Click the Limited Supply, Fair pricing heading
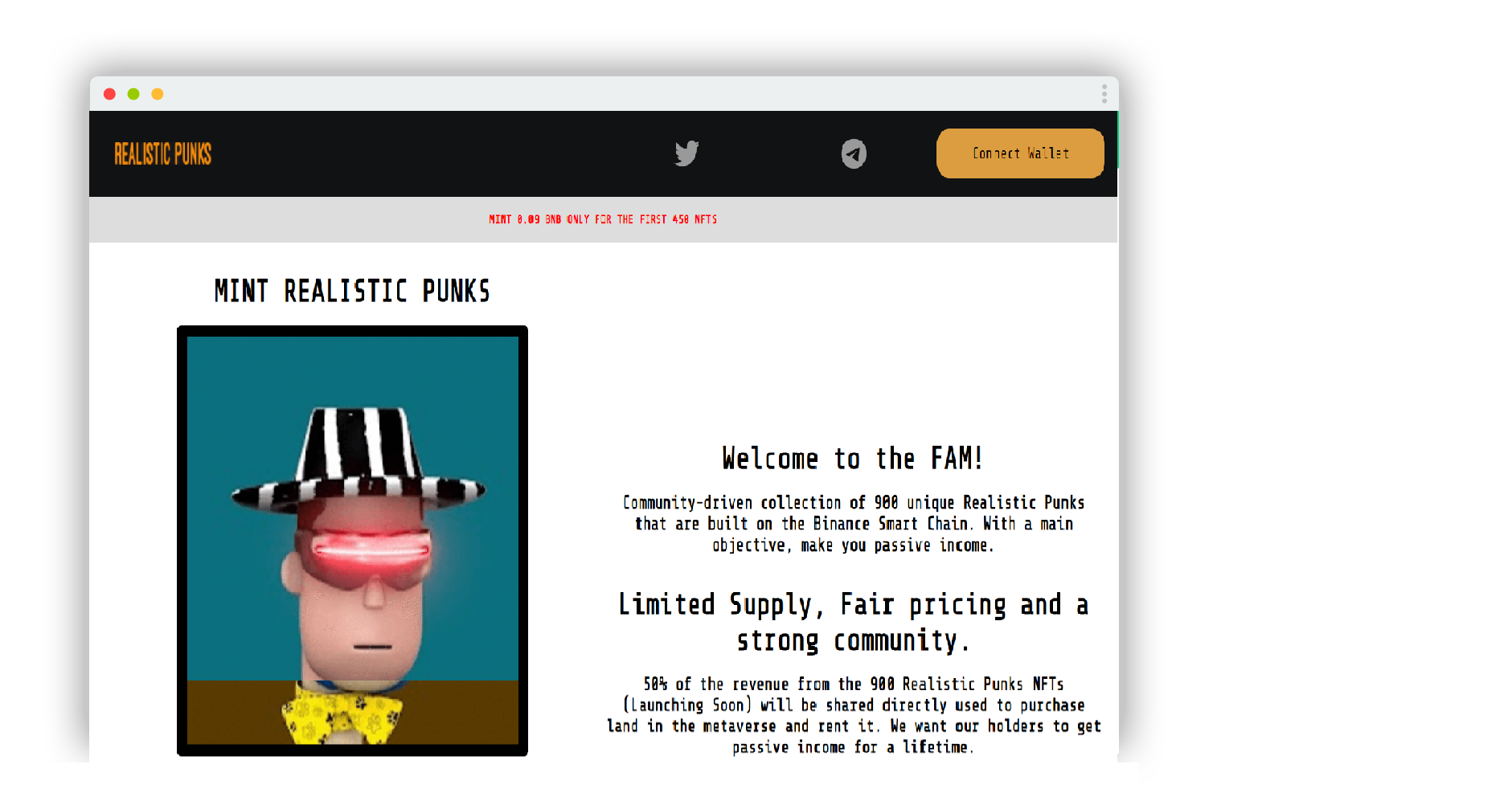The image size is (1512, 801). pos(853,622)
